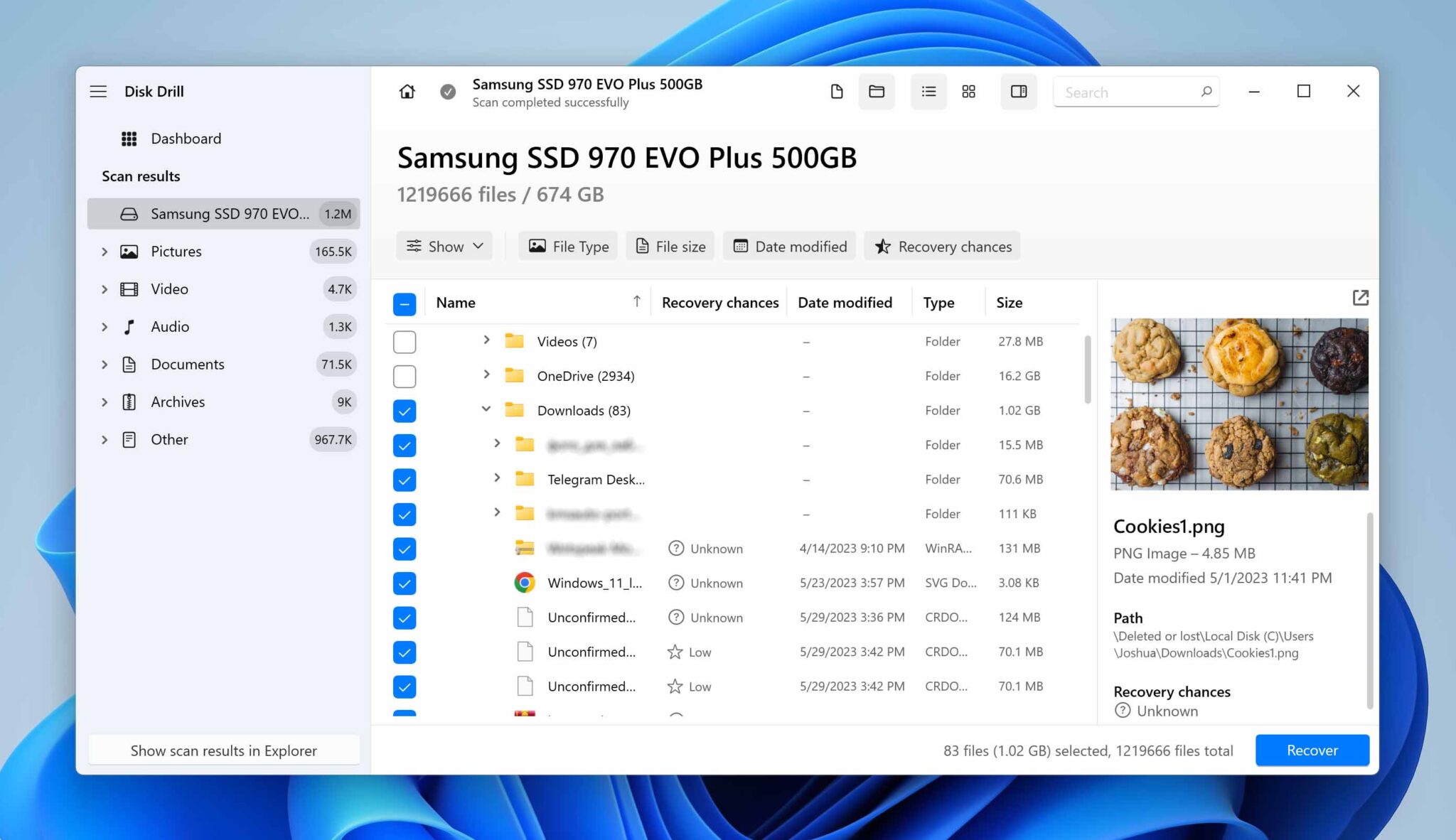Filter files by Recovery chances
Viewport: 1456px width, 840px height.
[942, 246]
